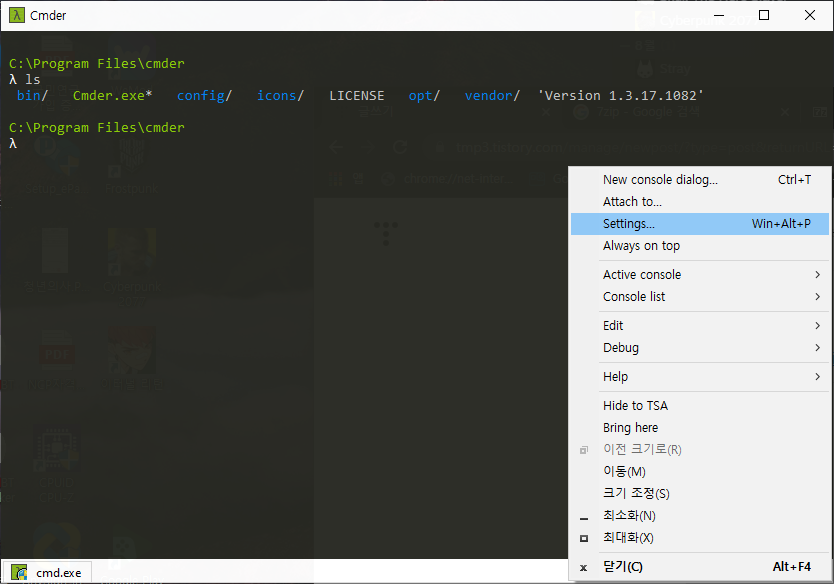Viewport: 834px width, 584px height.
Task: Expand the Active console submenu
Action: [699, 274]
